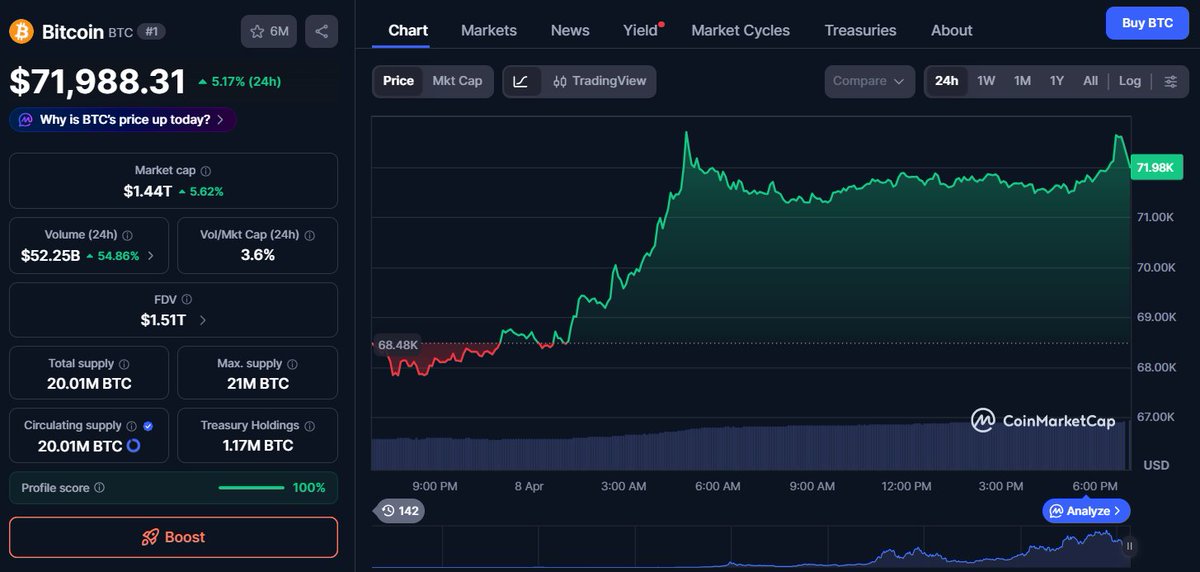Click the $1.44T market cap value
This screenshot has width=1200, height=572.
148,191
